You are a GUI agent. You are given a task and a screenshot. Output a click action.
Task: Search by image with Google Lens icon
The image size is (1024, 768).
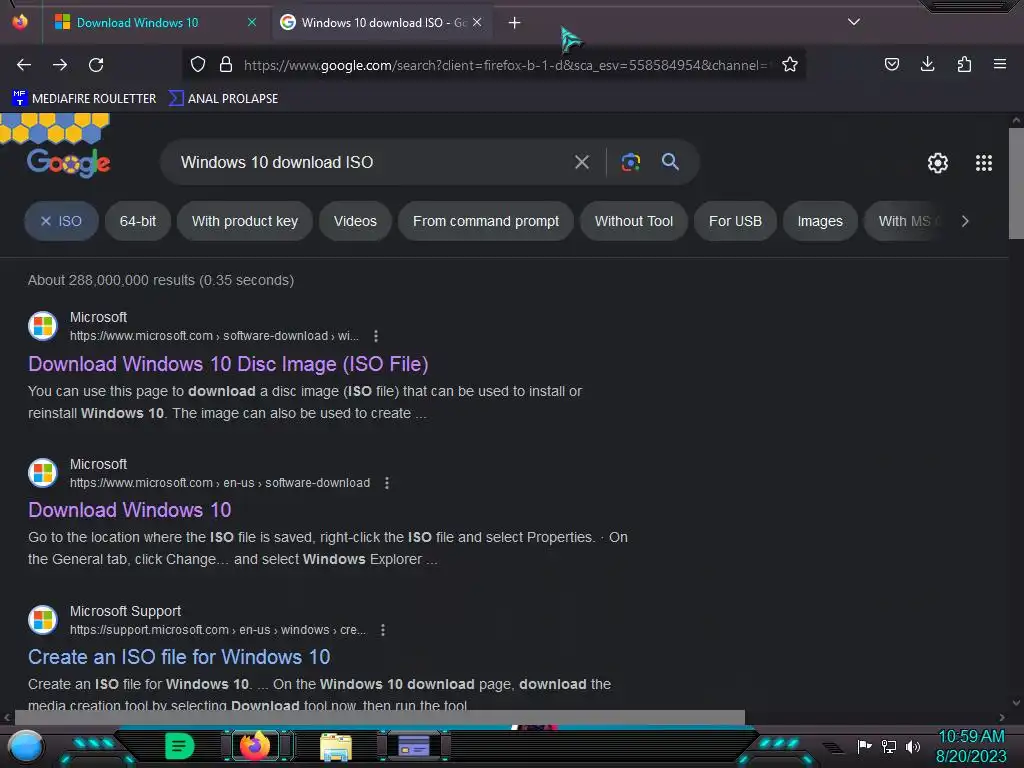[630, 162]
